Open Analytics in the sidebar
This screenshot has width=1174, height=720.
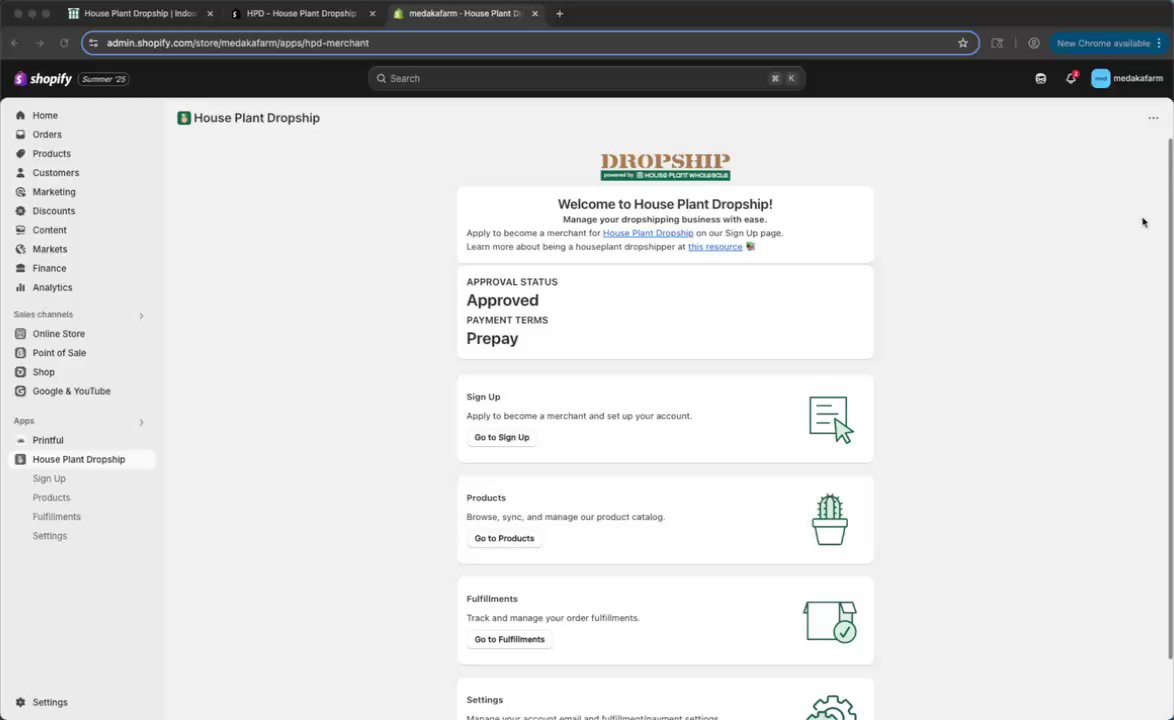point(52,287)
